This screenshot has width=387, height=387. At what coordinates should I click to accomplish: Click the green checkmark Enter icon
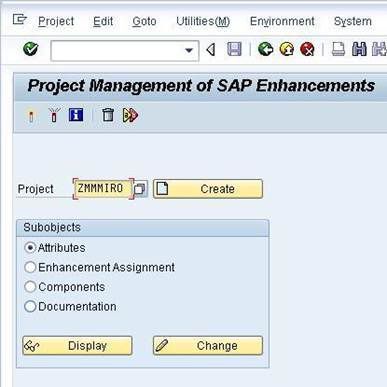31,49
